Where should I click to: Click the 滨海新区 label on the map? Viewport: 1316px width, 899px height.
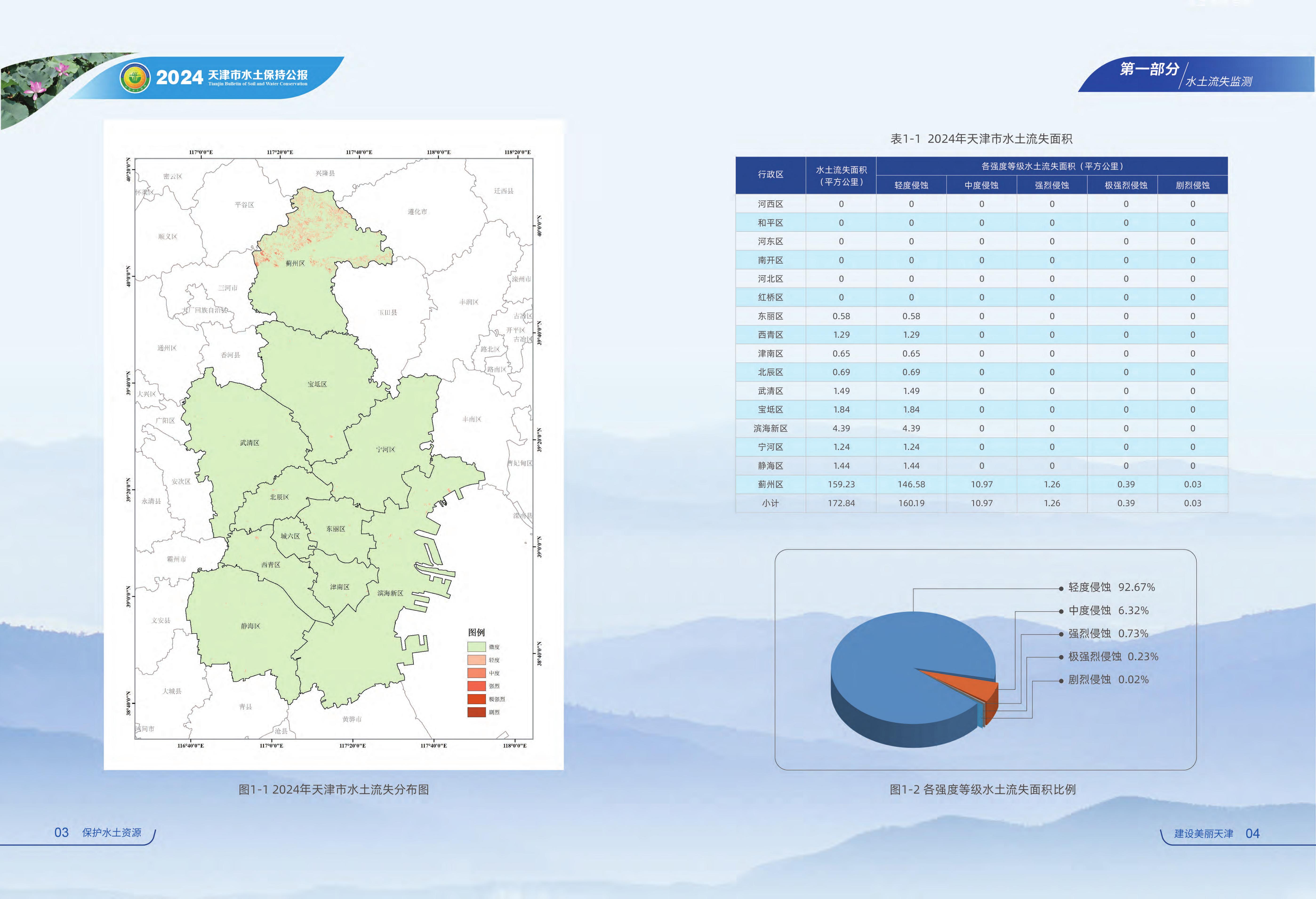[390, 593]
